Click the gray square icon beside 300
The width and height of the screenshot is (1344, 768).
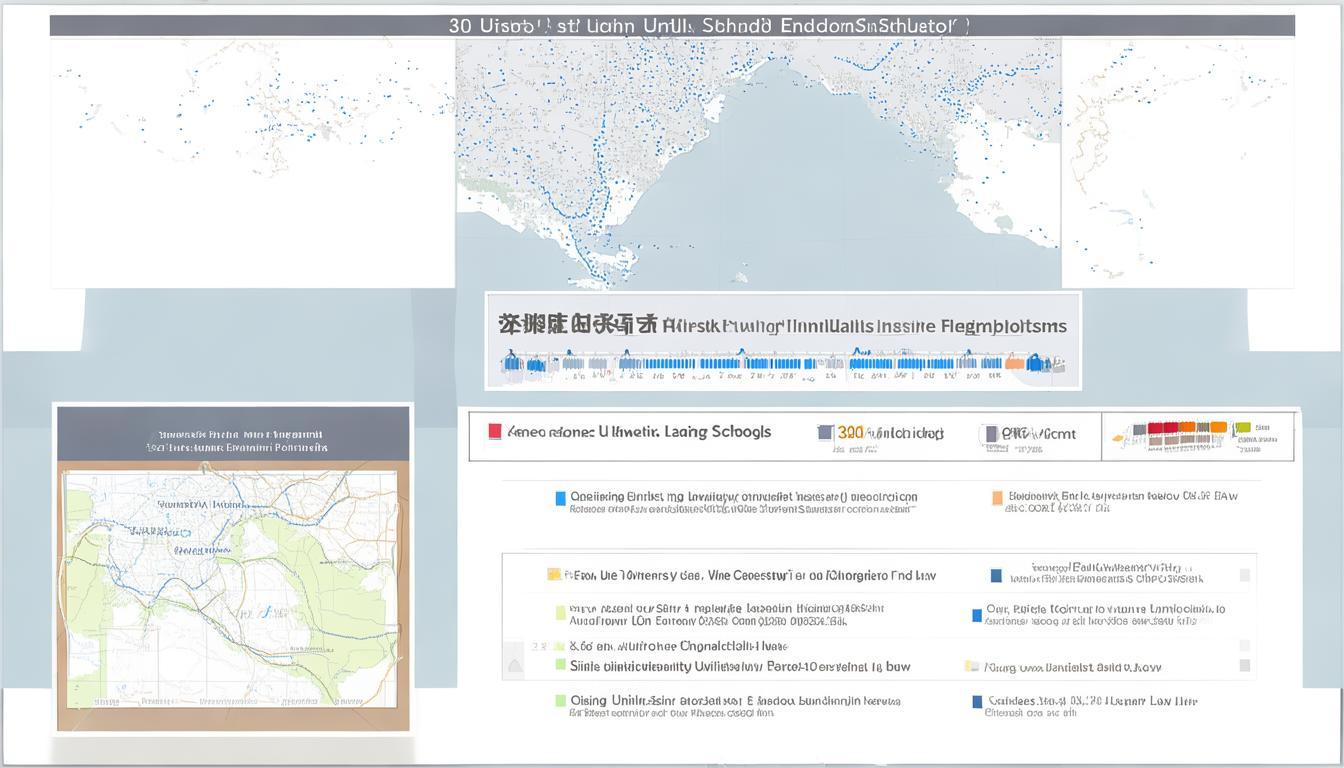tap(825, 433)
